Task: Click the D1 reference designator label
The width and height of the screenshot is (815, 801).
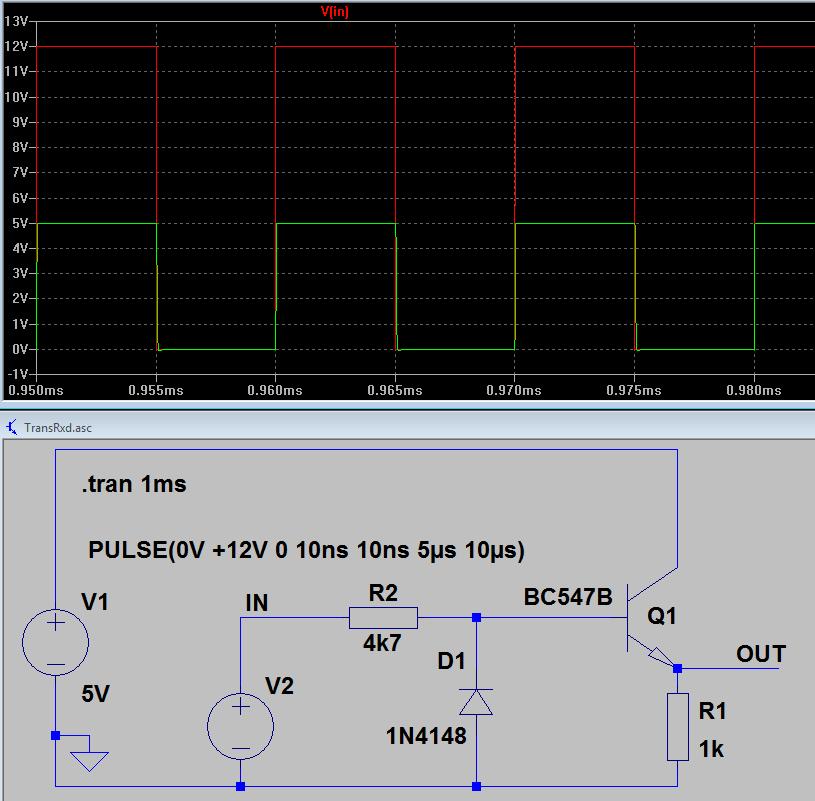Action: coord(451,661)
